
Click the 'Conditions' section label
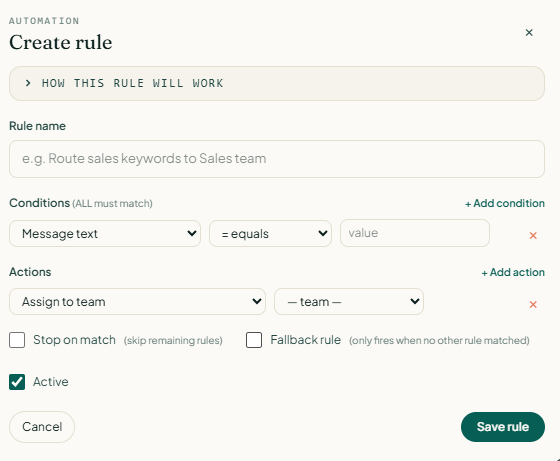point(39,203)
